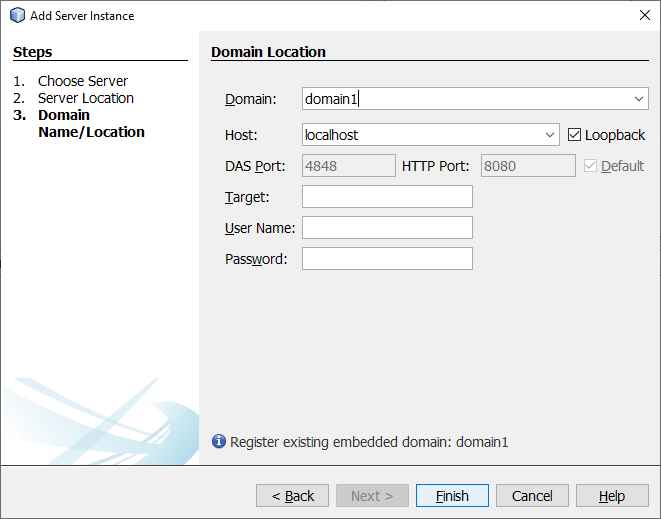The width and height of the screenshot is (661, 519).
Task: Expand the Host dropdown arrow
Action: [550, 135]
